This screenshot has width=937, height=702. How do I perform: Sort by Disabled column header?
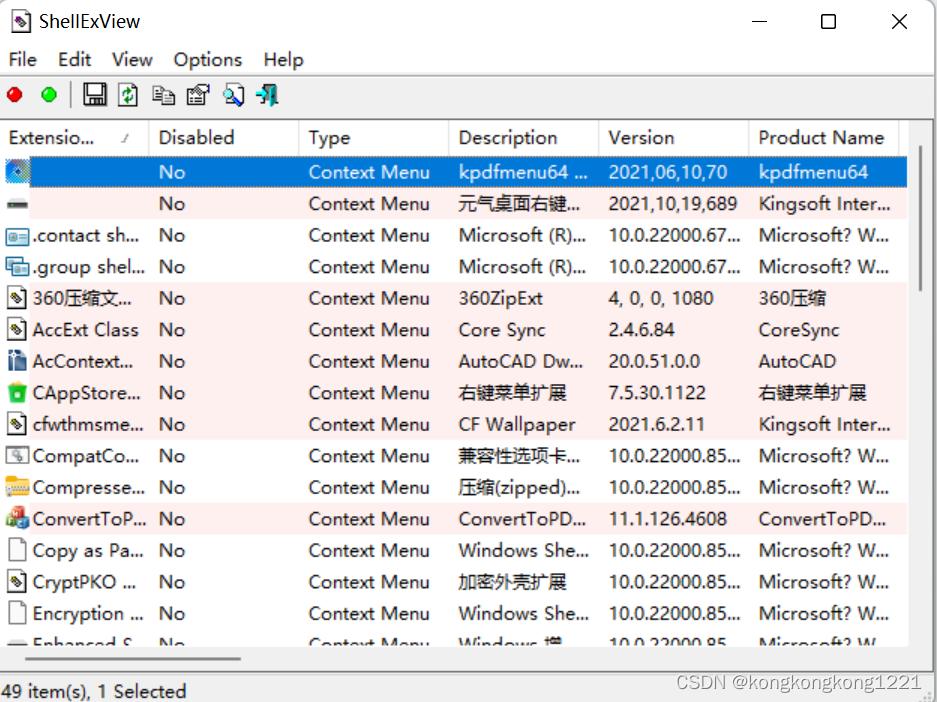(223, 138)
